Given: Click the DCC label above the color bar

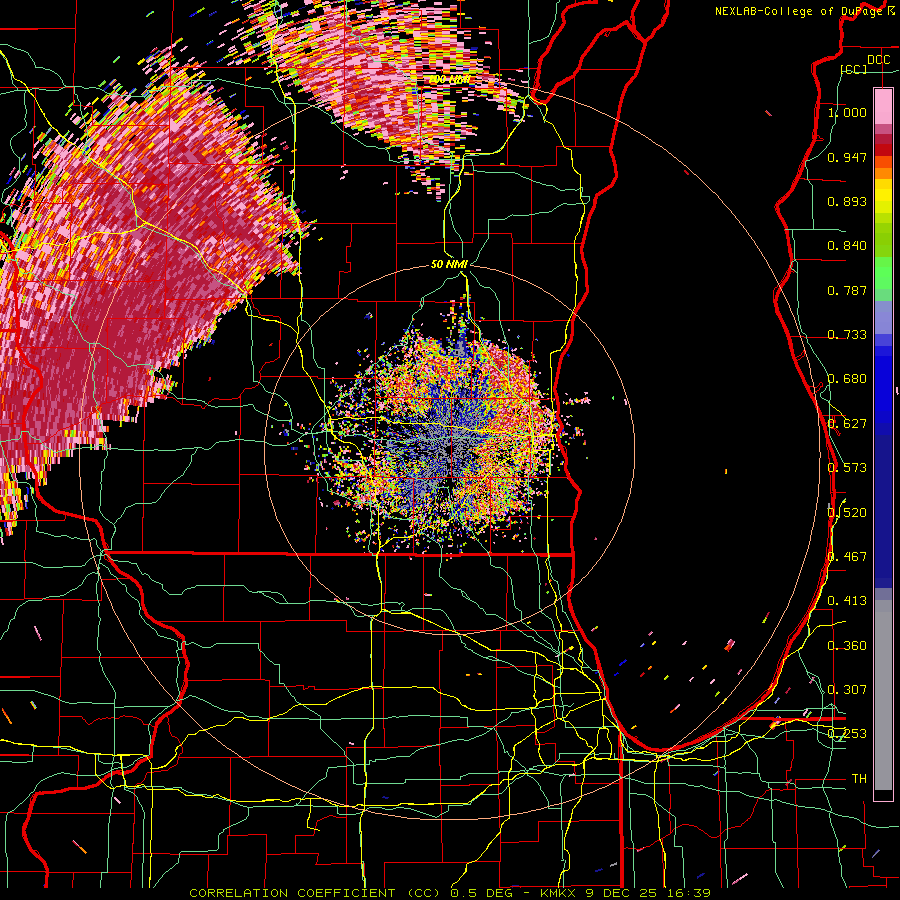Looking at the screenshot, I should tap(878, 60).
